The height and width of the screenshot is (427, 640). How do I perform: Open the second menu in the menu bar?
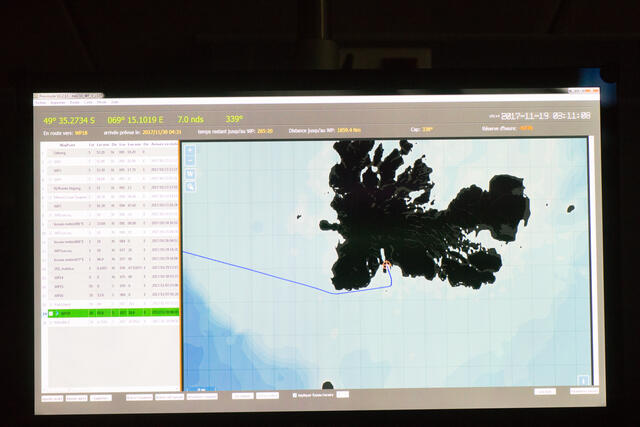click(56, 102)
